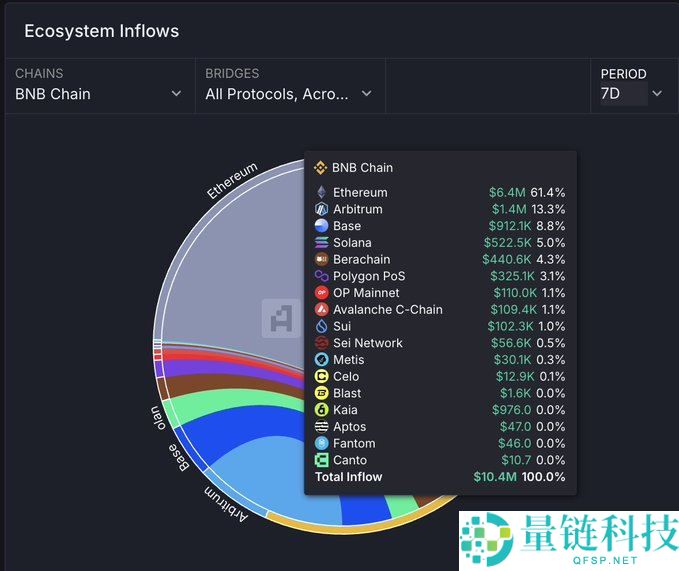Click the $110.0K OP Mainnet value

coord(515,293)
